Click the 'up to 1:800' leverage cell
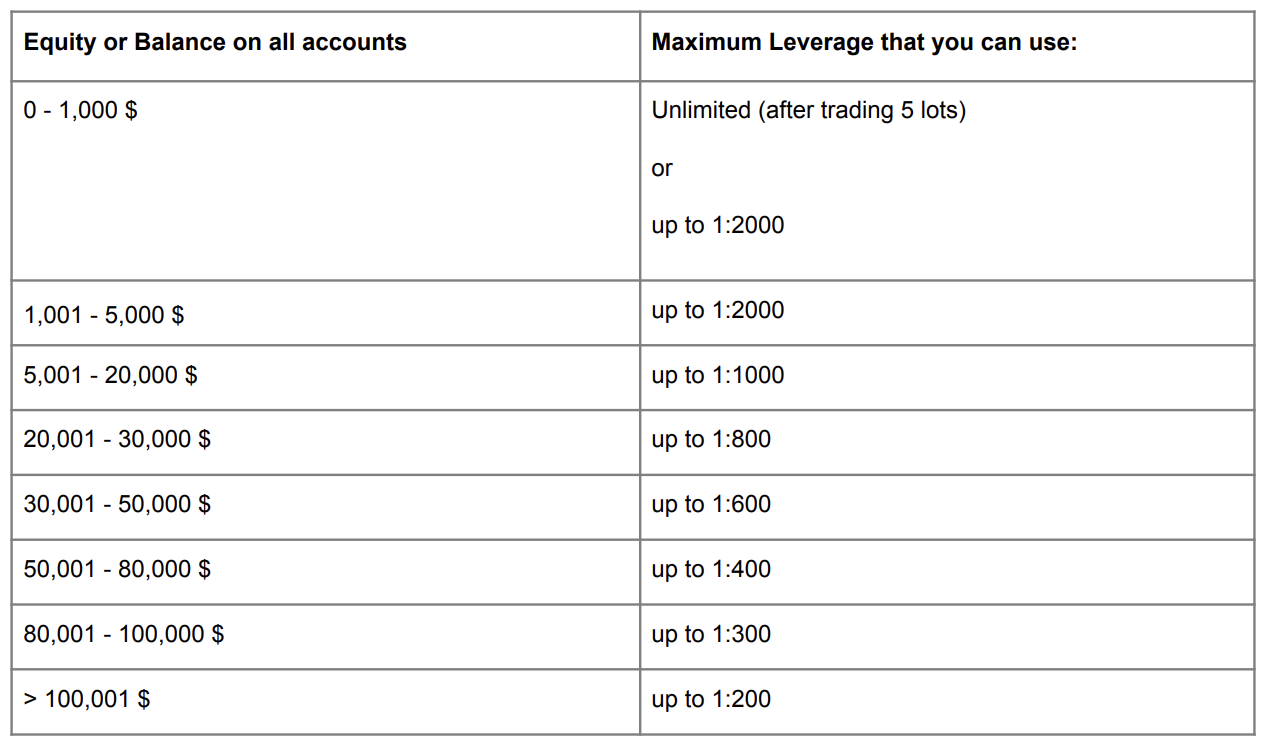 click(711, 439)
